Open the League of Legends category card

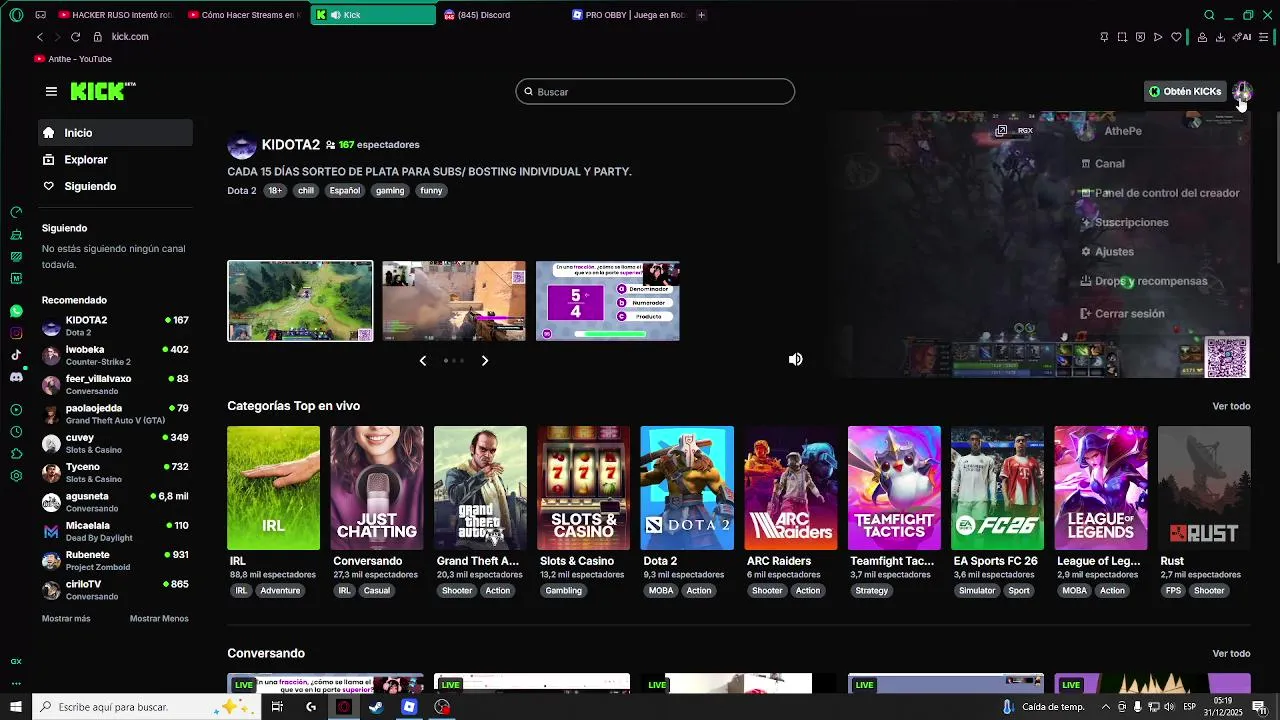pyautogui.click(x=1101, y=488)
